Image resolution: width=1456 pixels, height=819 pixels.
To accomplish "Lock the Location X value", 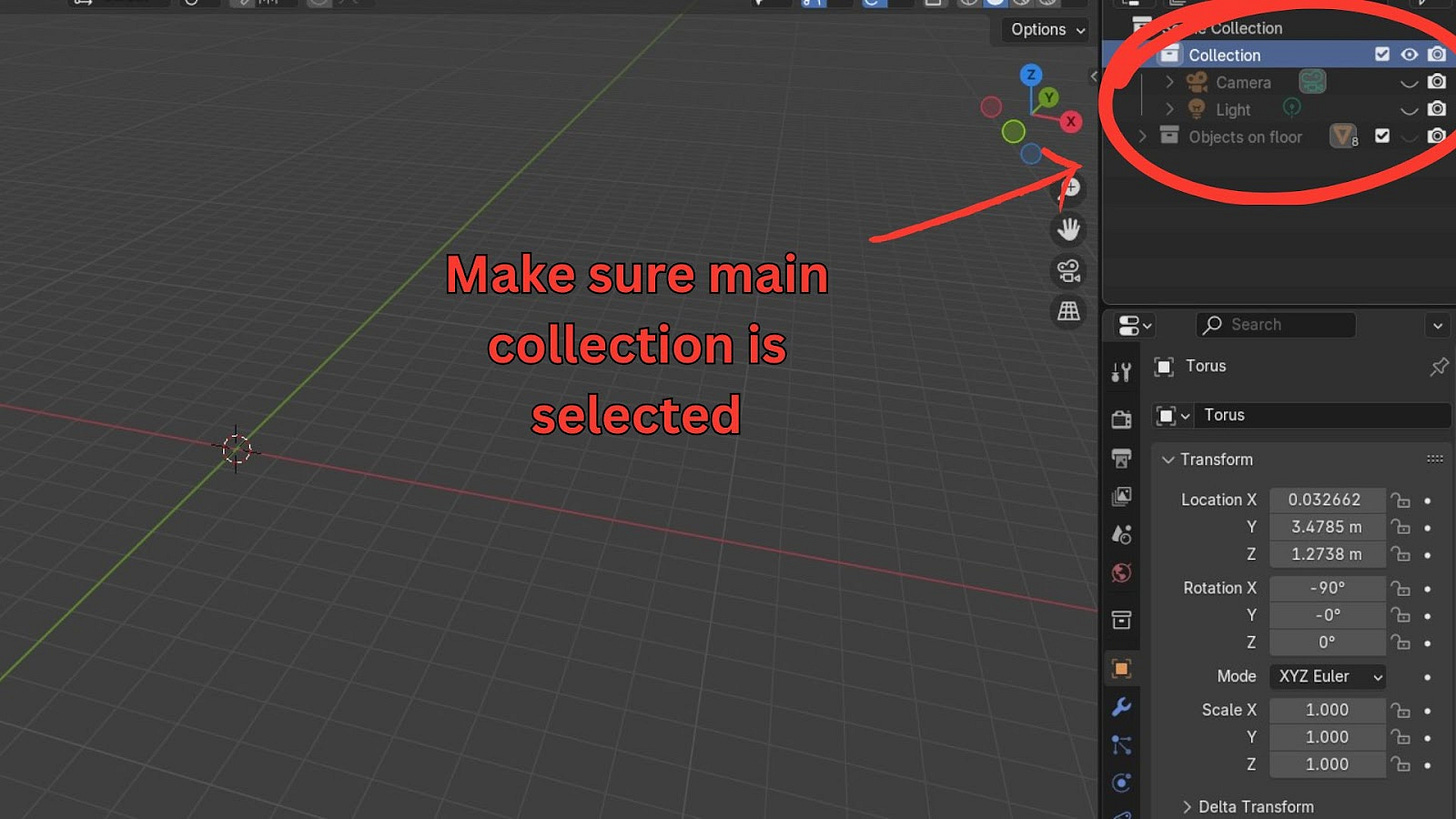I will [x=1402, y=500].
